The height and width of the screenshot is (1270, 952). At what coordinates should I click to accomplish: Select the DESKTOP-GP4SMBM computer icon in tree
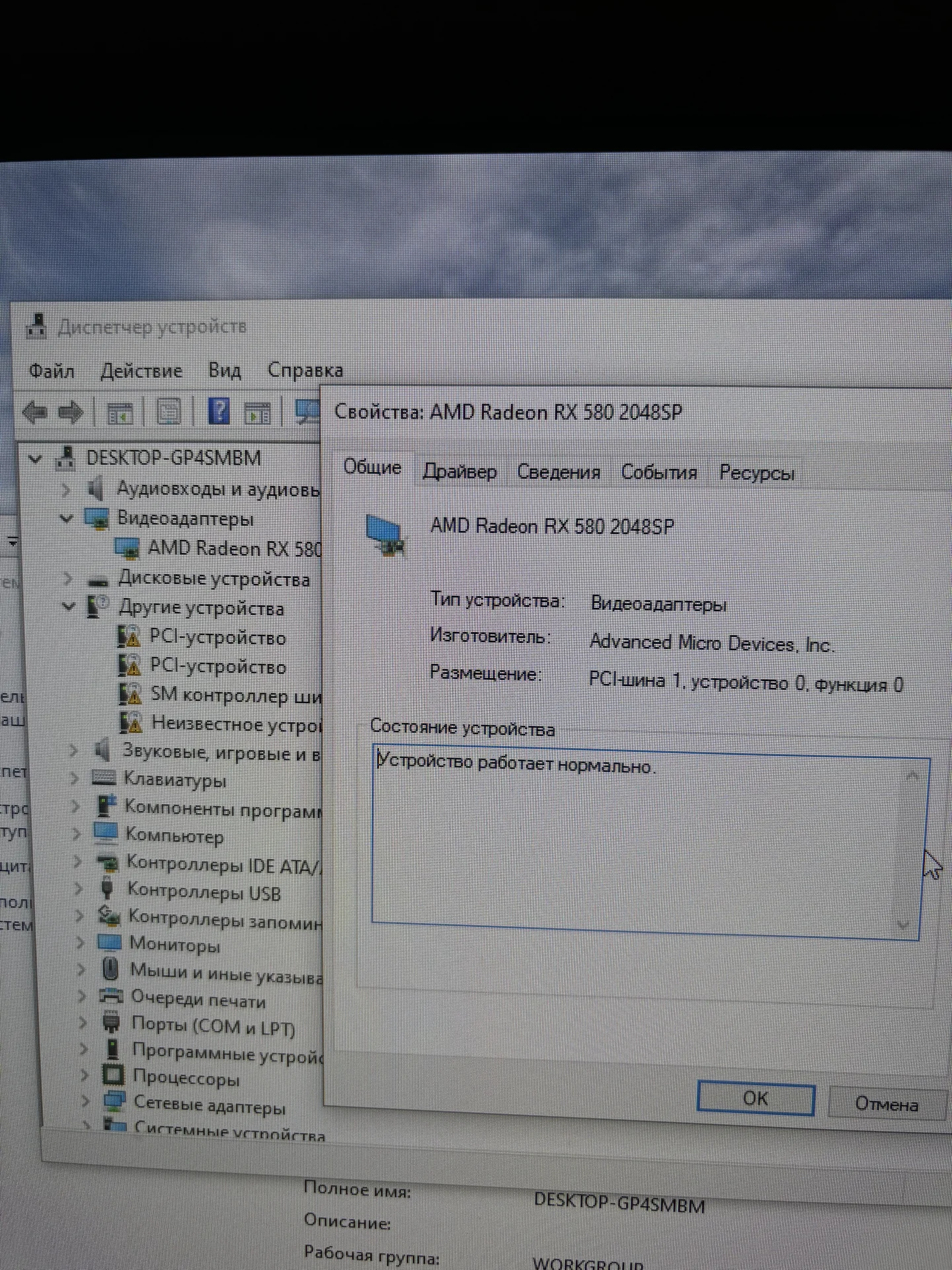(65, 457)
